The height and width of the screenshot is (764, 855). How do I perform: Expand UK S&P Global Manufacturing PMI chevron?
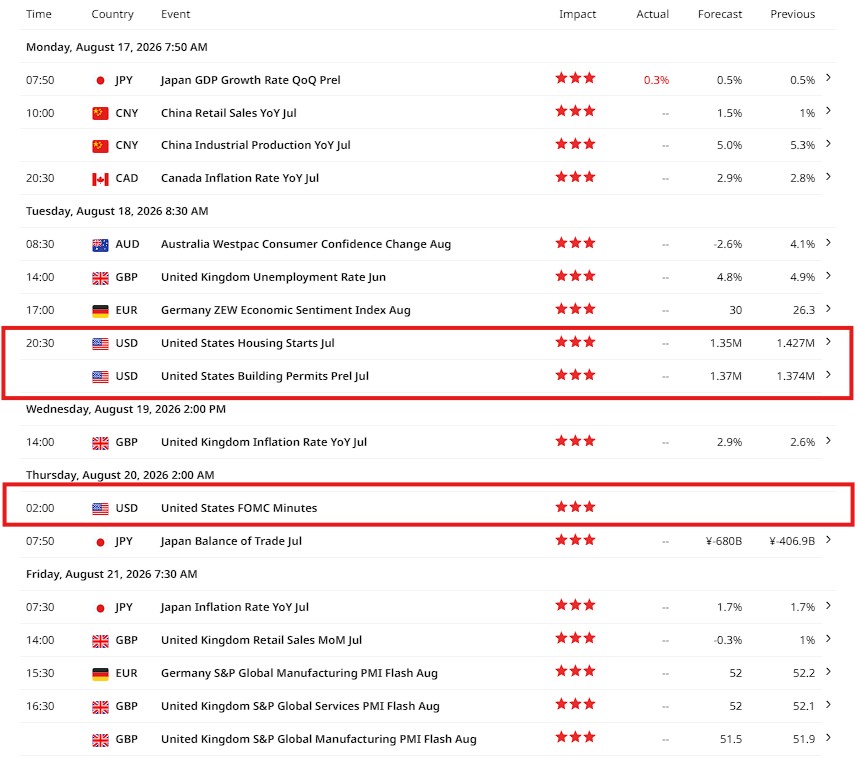(x=828, y=737)
